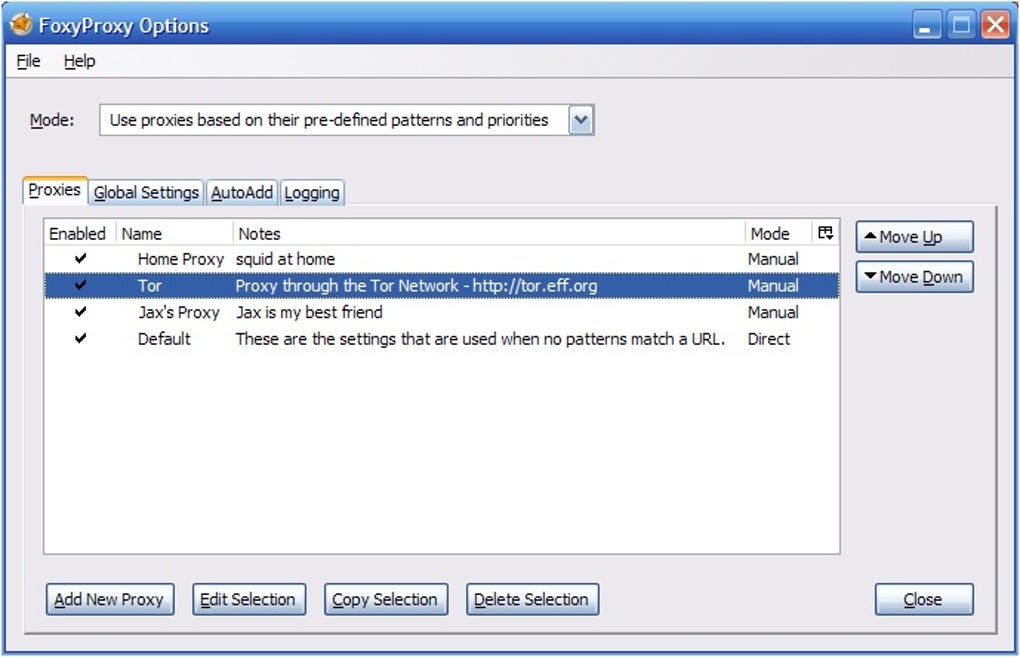Sort by the Name column header
The height and width of the screenshot is (657, 1020).
[174, 234]
